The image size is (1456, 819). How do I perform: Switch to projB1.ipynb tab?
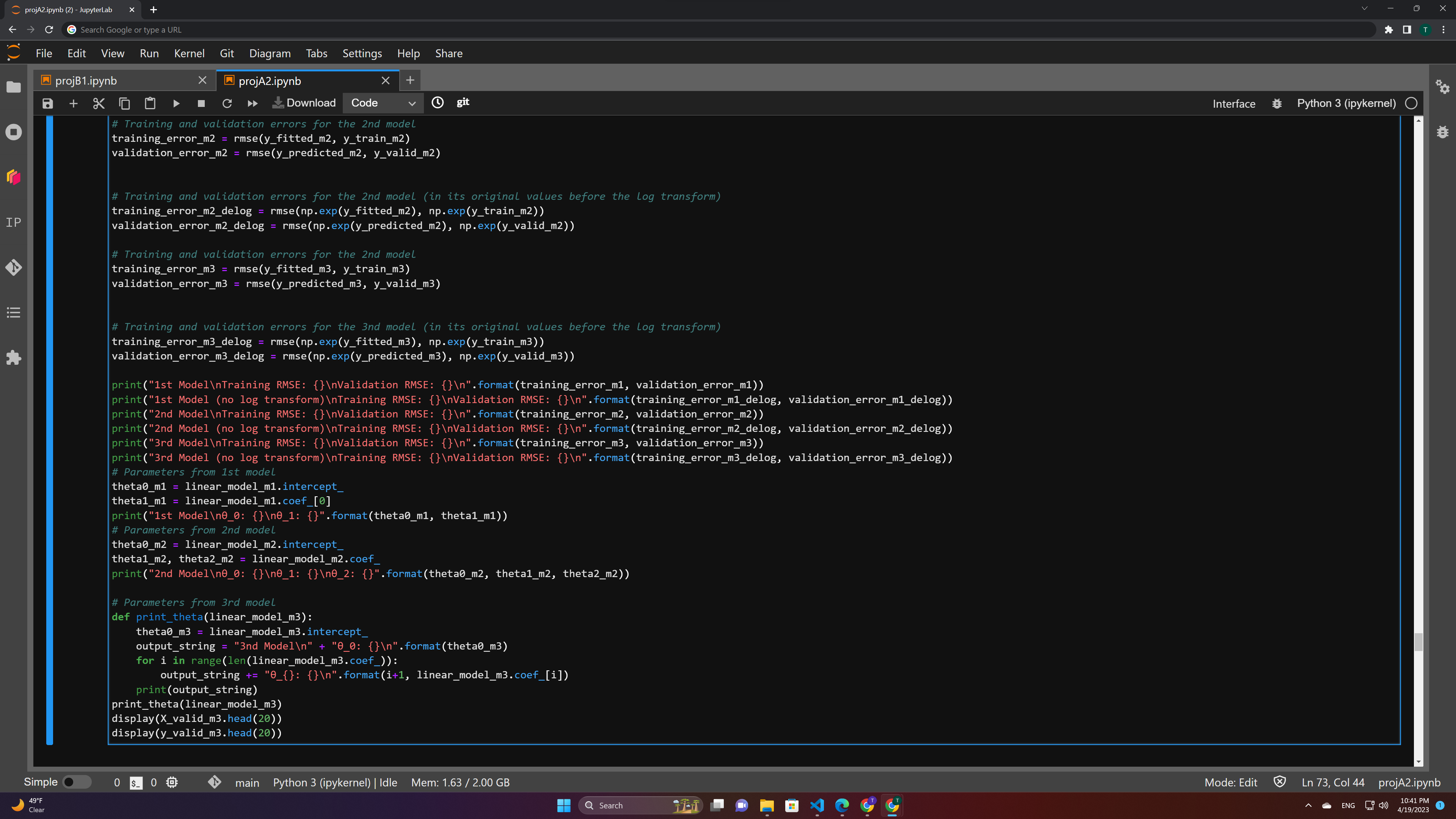(86, 81)
